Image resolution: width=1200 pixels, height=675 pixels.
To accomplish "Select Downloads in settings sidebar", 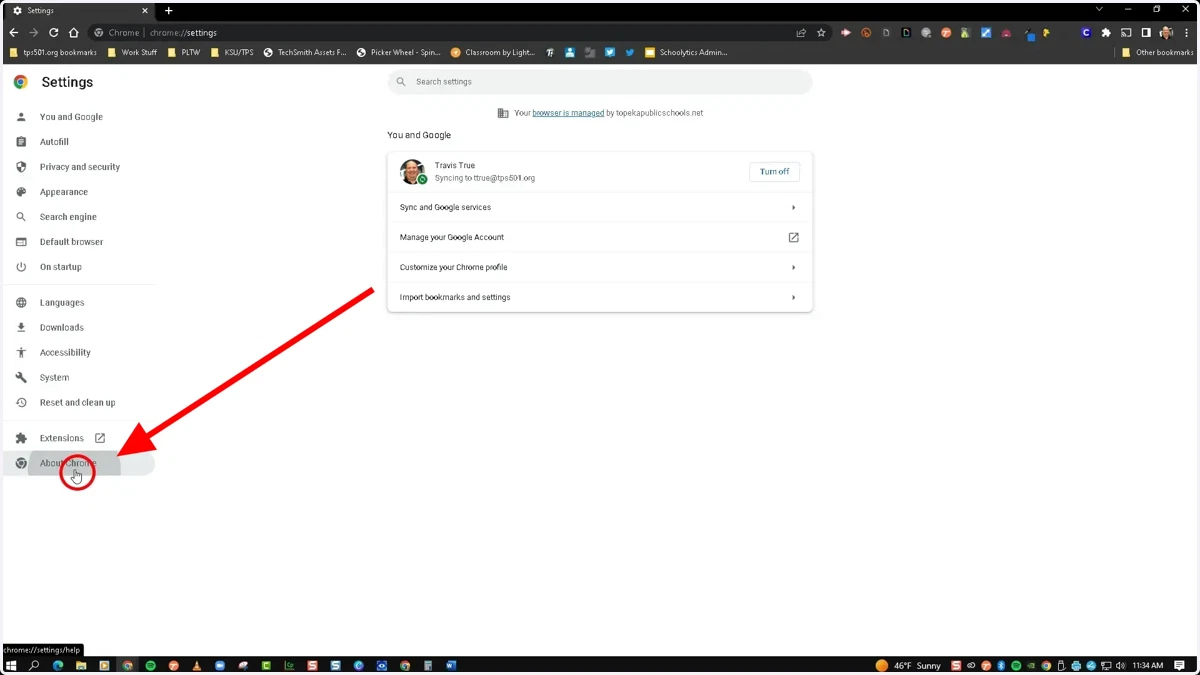I will (x=61, y=328).
